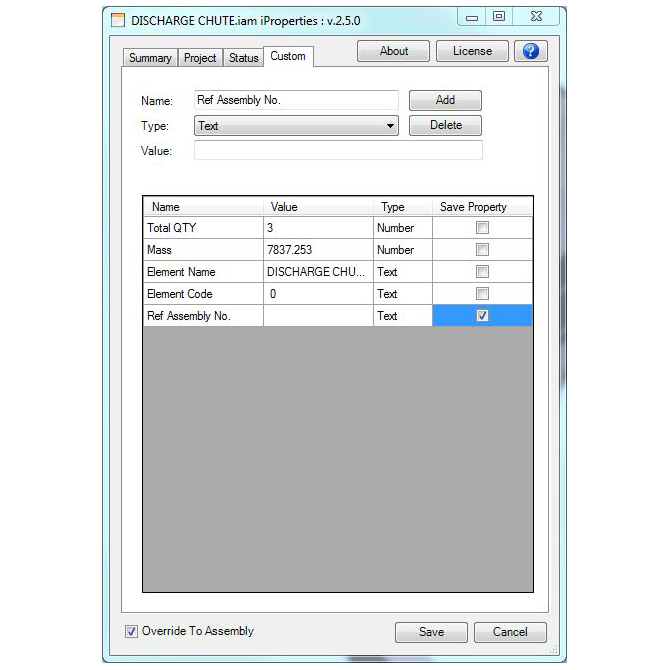
Task: Select the 'Mass' name cell
Action: coord(203,250)
